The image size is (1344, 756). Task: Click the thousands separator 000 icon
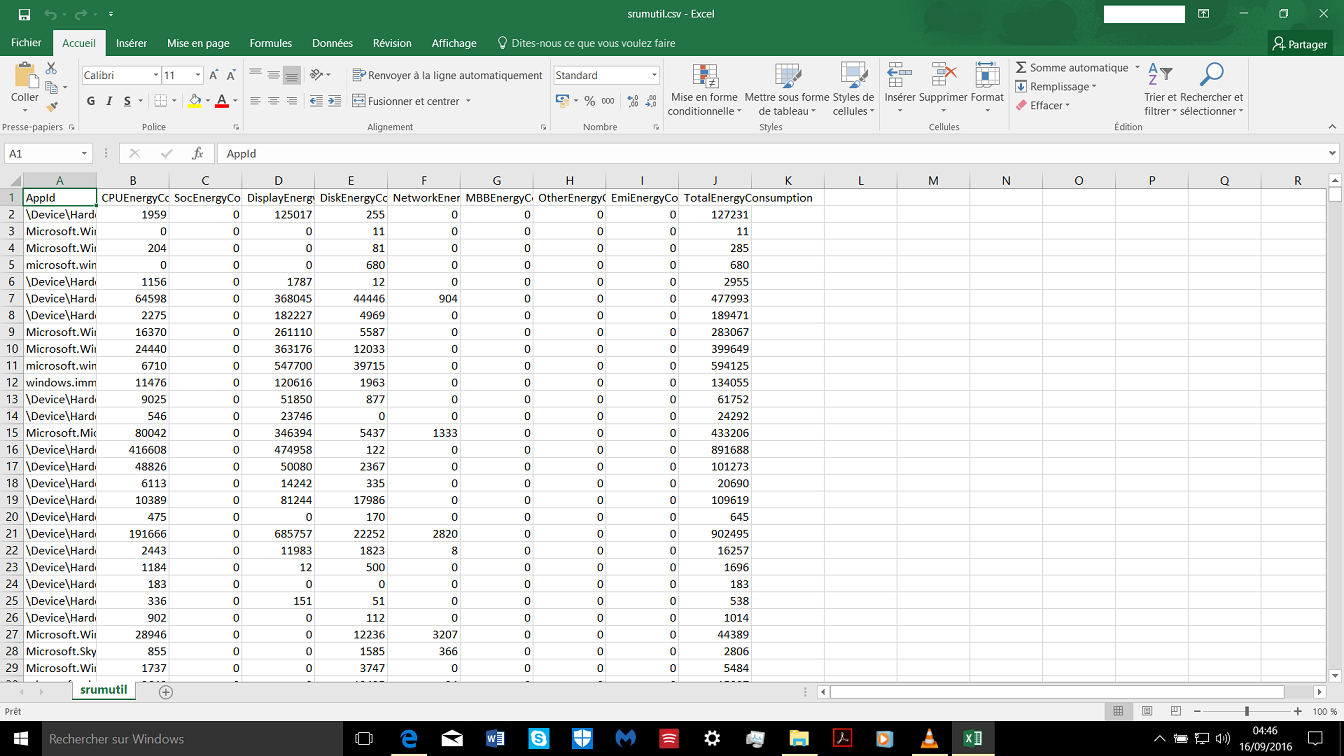click(608, 101)
